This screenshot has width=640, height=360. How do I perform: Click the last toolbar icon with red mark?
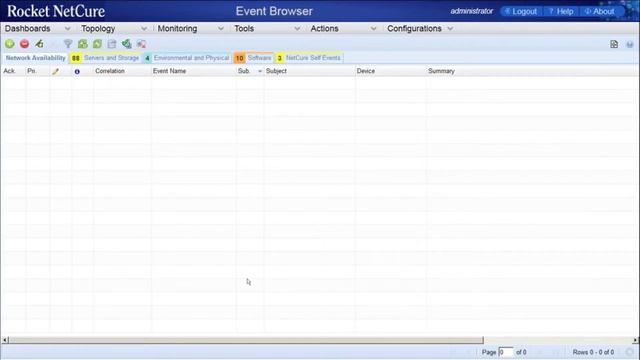coord(141,44)
